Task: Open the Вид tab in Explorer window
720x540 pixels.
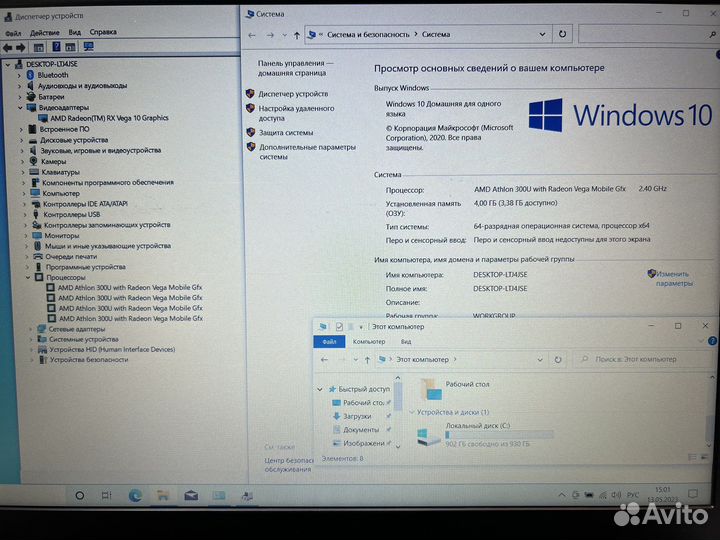Action: 406,342
